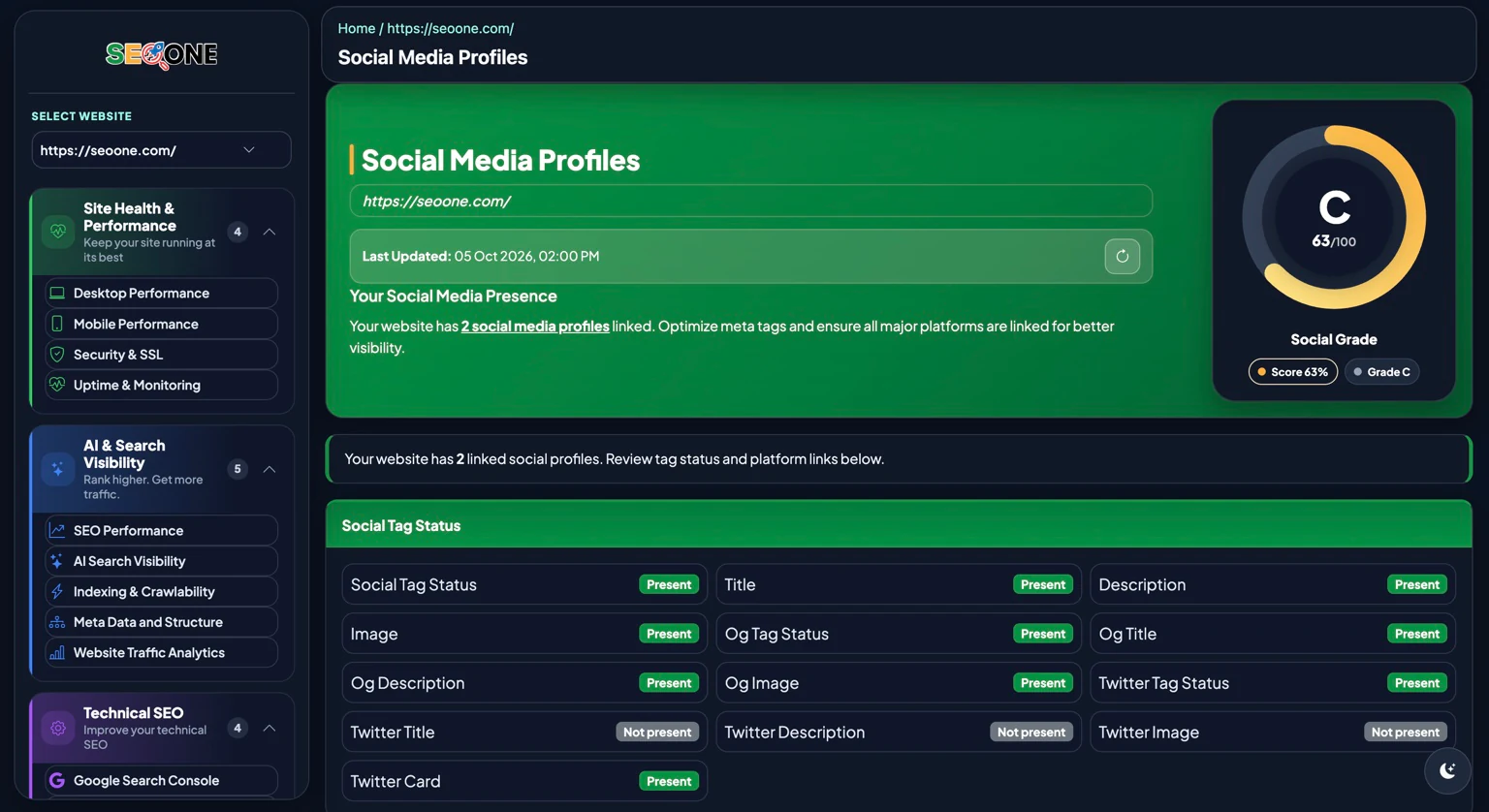
Task: Follow the '2 social media profiles' link
Action: 535,326
